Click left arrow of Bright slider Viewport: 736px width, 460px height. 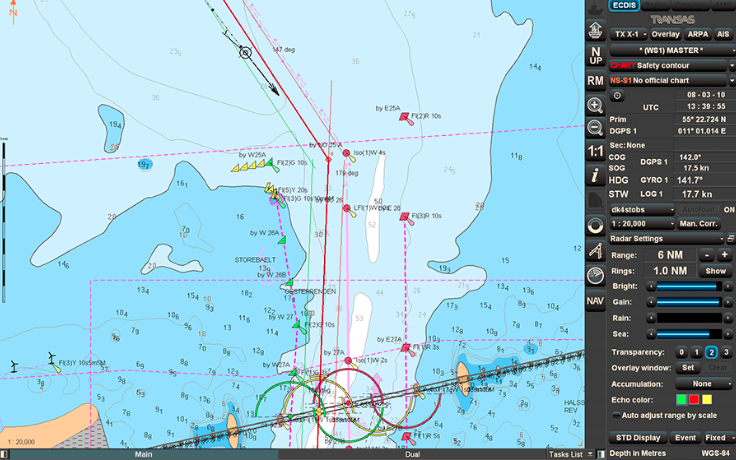(651, 286)
